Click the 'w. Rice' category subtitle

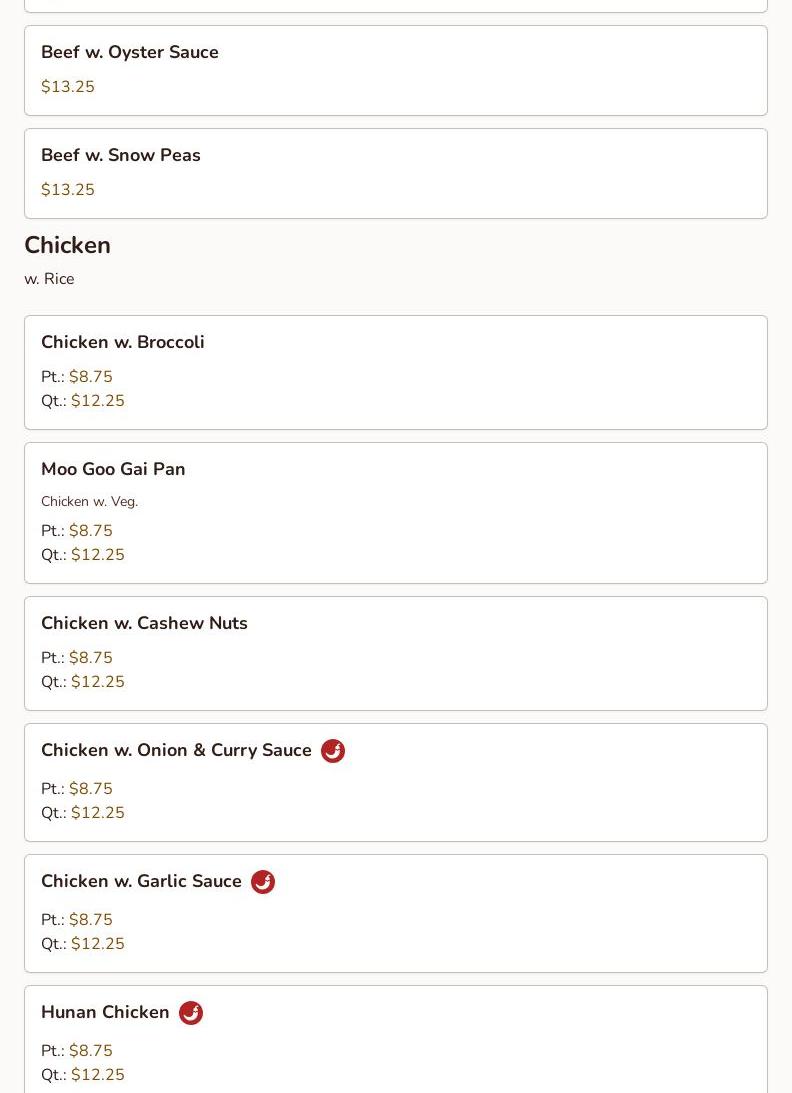pyautogui.click(x=49, y=279)
